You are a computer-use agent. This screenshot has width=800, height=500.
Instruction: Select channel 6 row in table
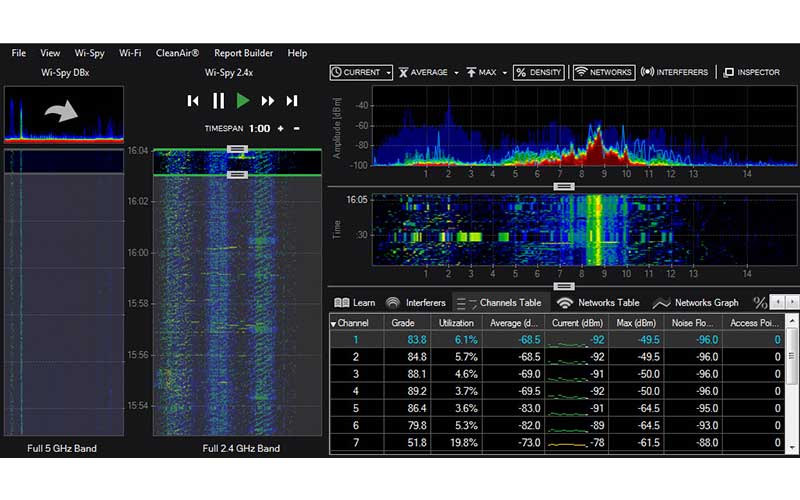tap(557, 425)
